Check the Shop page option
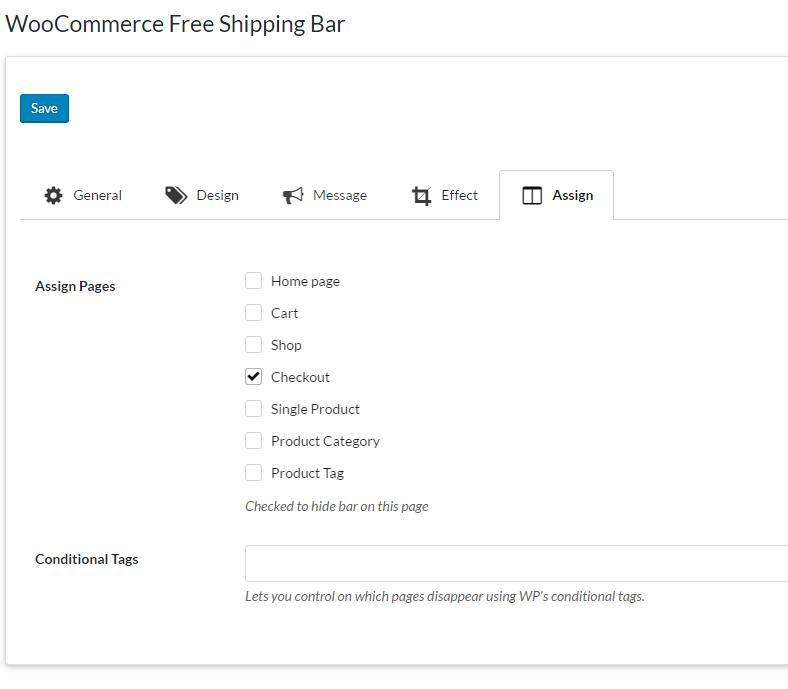This screenshot has width=788, height=689. [254, 345]
